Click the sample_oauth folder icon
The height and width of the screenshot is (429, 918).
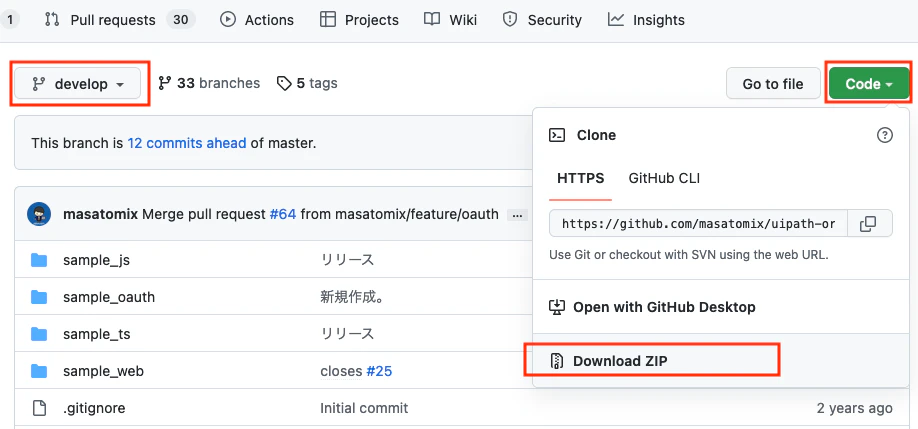[39, 297]
